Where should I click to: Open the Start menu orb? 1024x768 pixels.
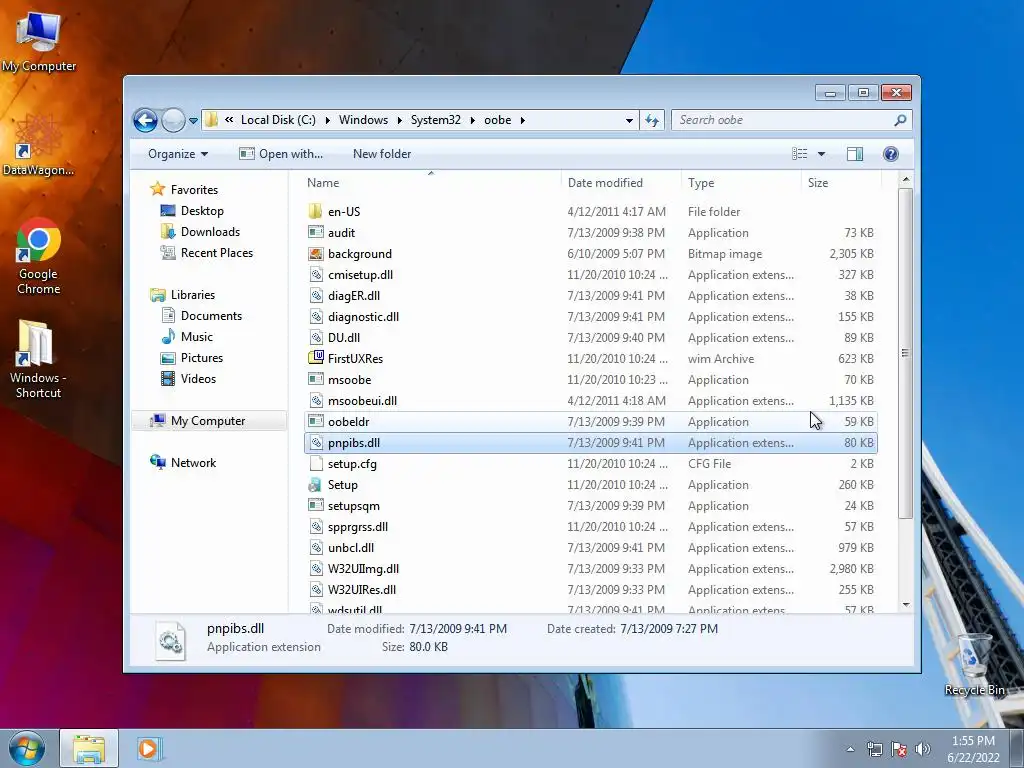coord(26,748)
